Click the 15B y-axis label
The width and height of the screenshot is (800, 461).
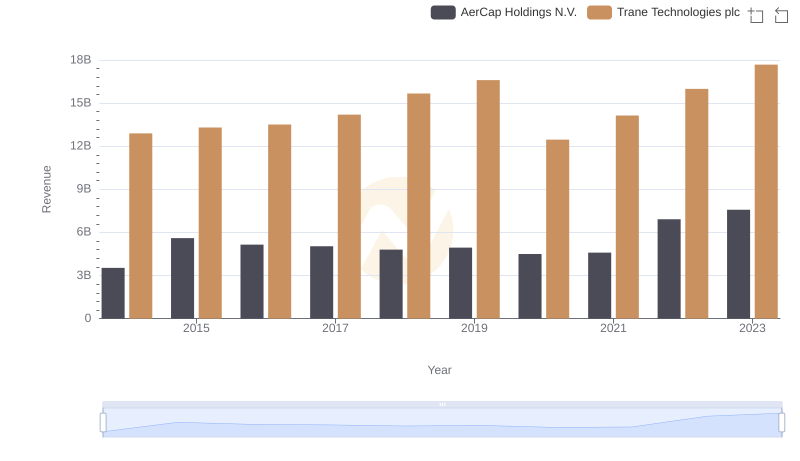tap(81, 103)
